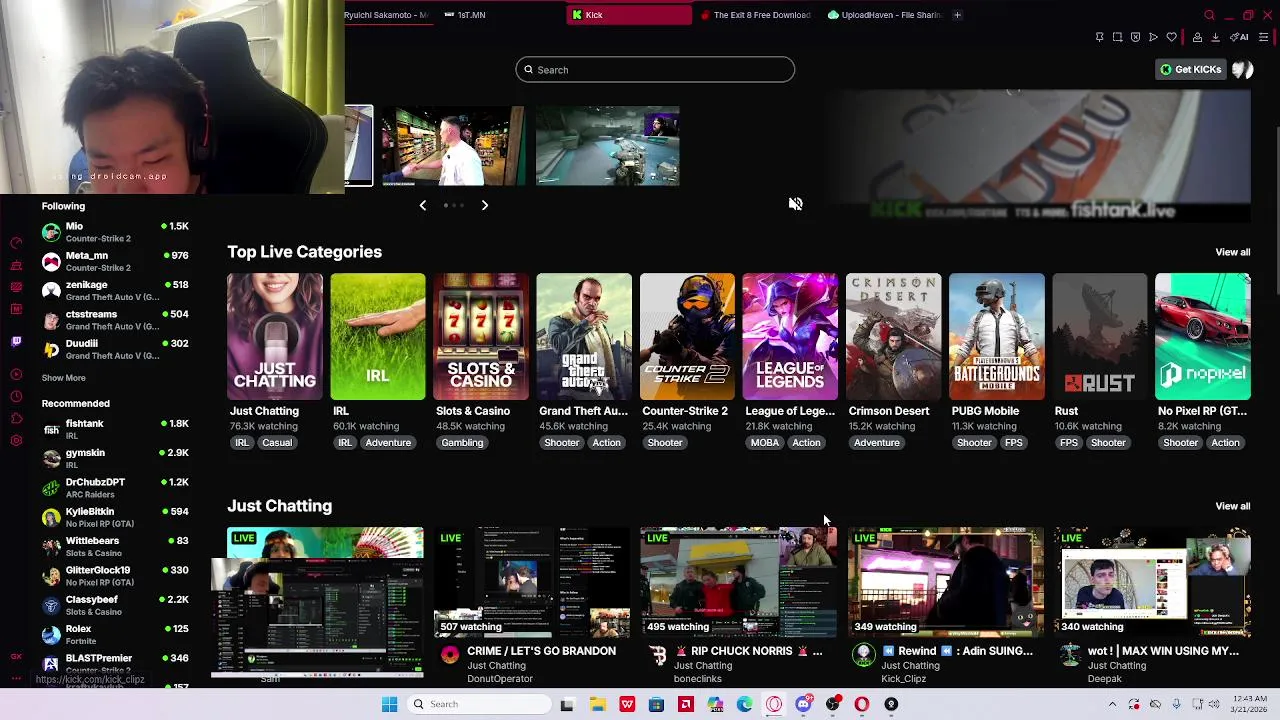View all Top Live Categories
Screen dimensions: 1280x720
point(1232,252)
